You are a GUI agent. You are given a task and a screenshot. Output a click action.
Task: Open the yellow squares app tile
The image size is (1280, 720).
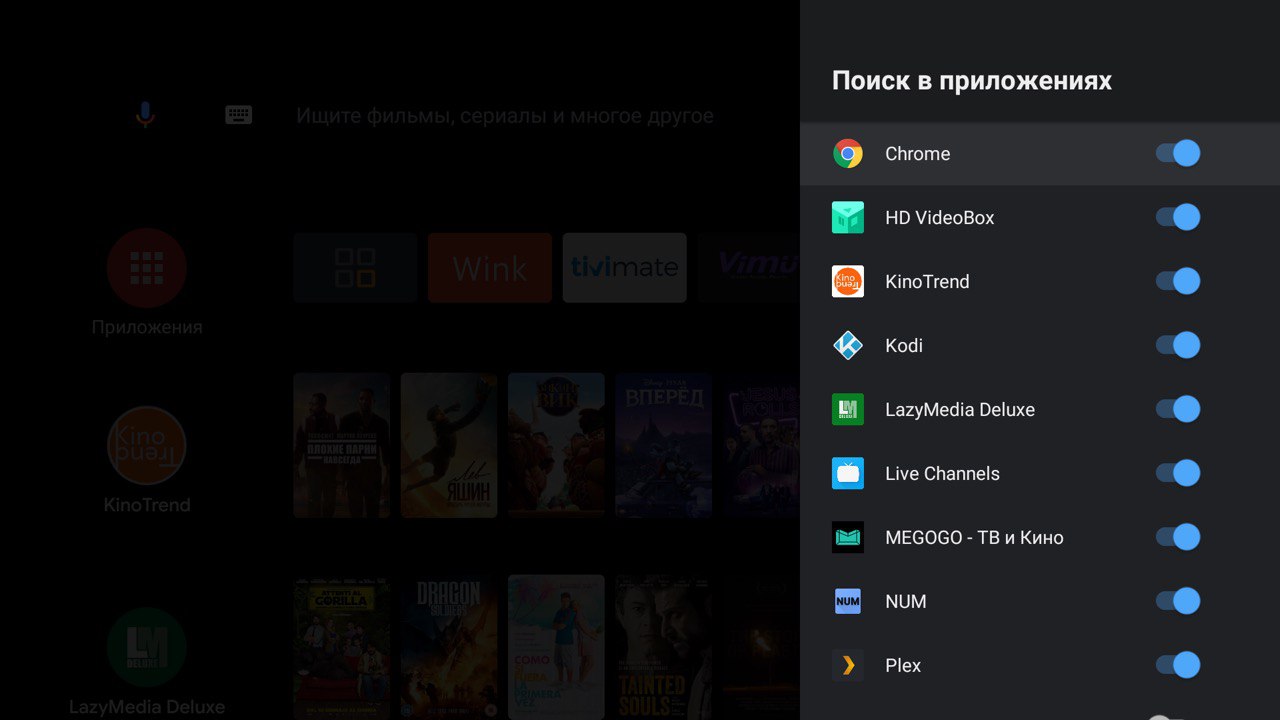[355, 268]
